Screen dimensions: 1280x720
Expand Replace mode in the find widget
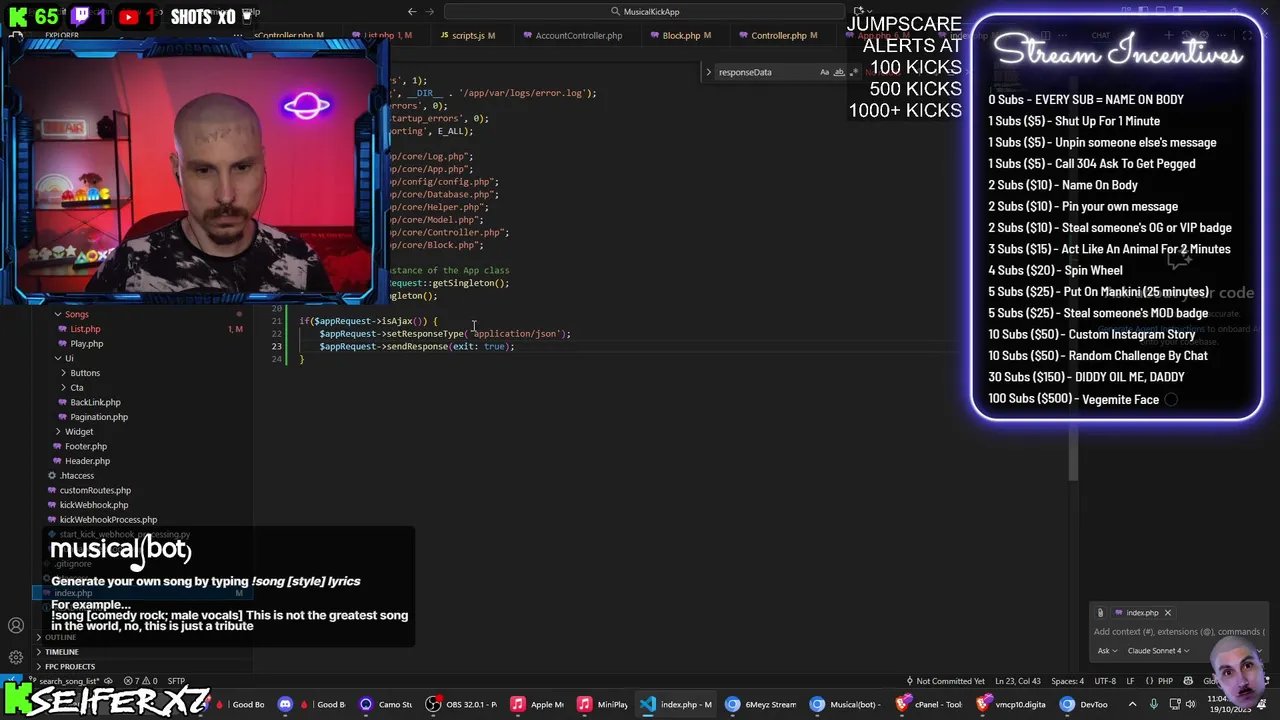[x=708, y=72]
